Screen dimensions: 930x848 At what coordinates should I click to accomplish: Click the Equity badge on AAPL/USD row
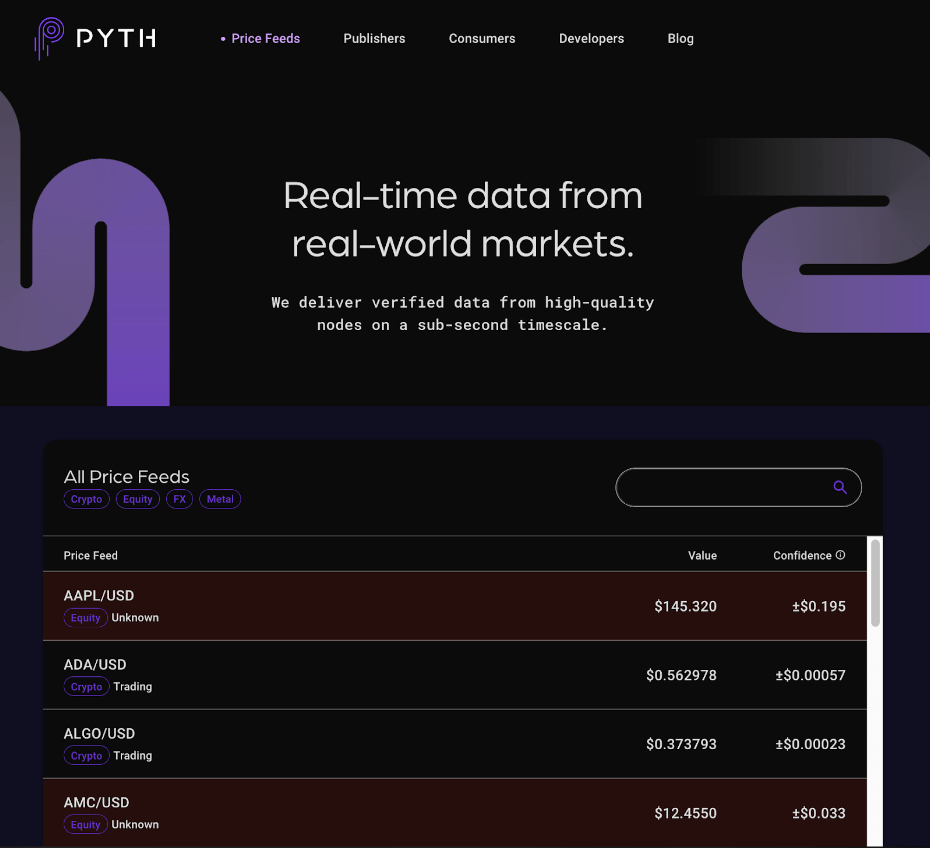[x=85, y=617]
